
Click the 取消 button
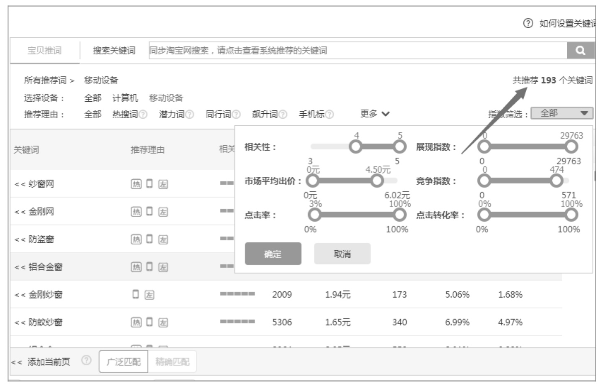[342, 254]
